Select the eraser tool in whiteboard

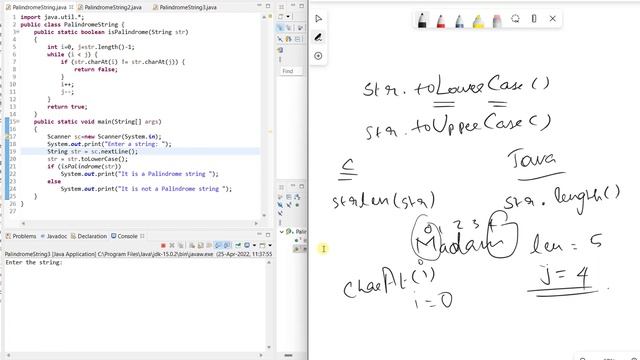tap(497, 20)
